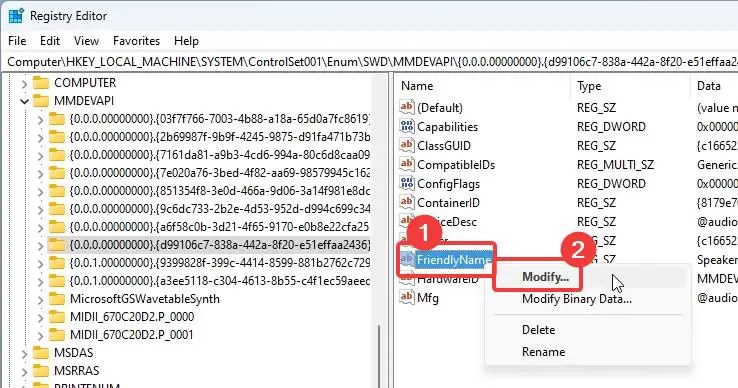Expand the {7161da81-a9b3 subkey
Image resolution: width=738 pixels, height=388 pixels.
tap(40, 155)
